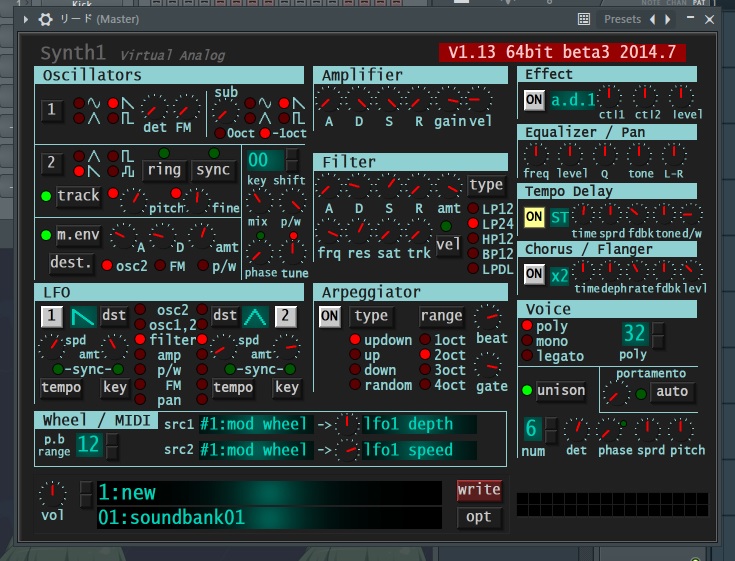Select LFO 2 button
Screen dimensions: 735x561
coord(285,316)
